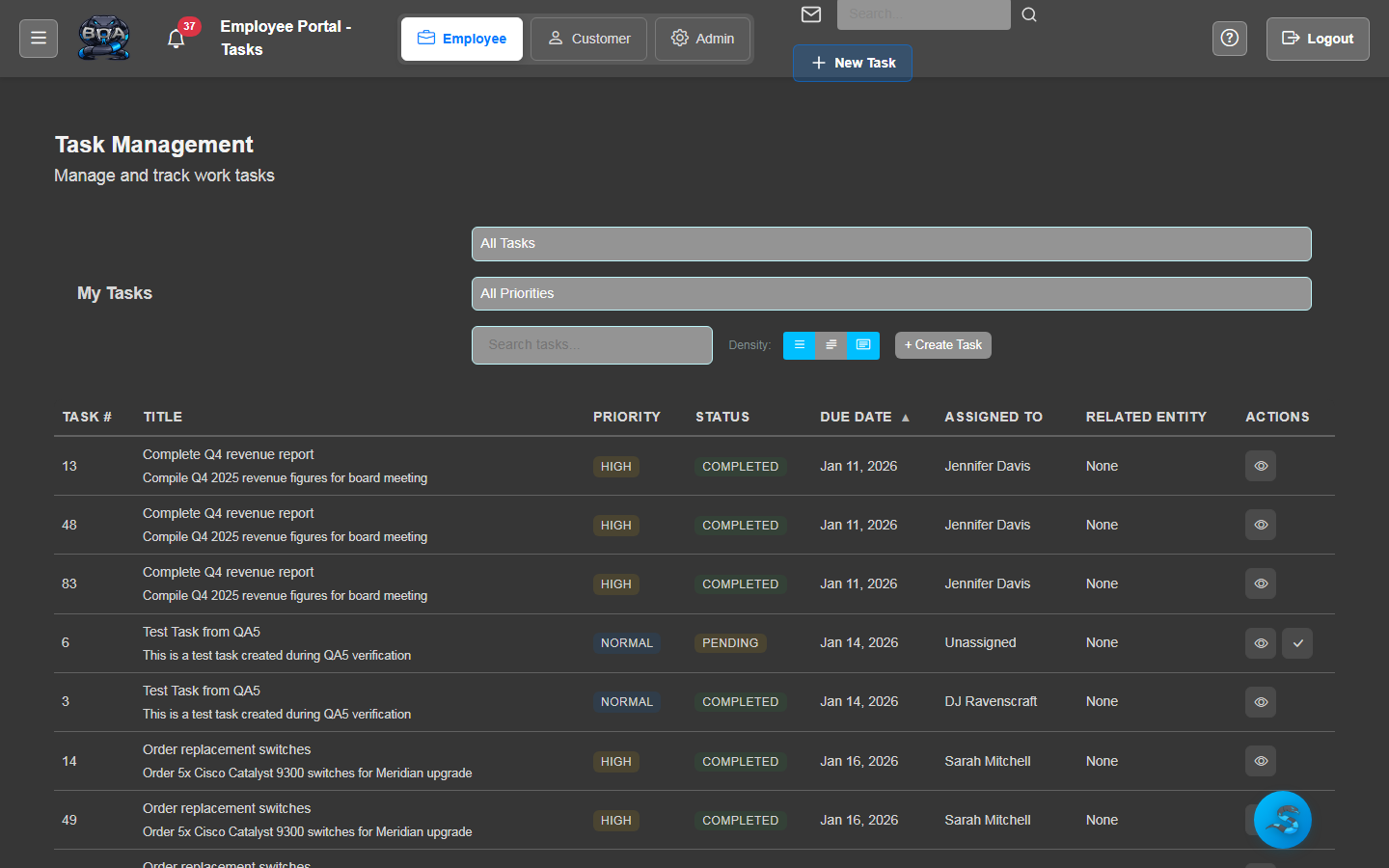
Task: Click the Search tasks input field
Action: click(591, 344)
